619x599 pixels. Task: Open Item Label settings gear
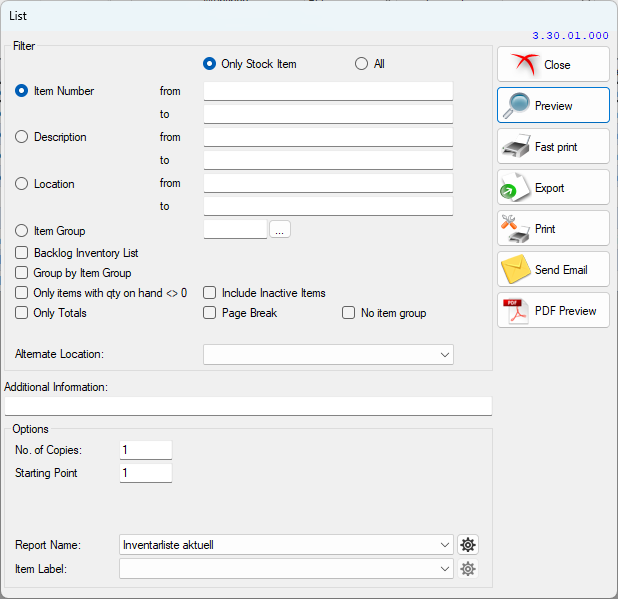pyautogui.click(x=468, y=569)
